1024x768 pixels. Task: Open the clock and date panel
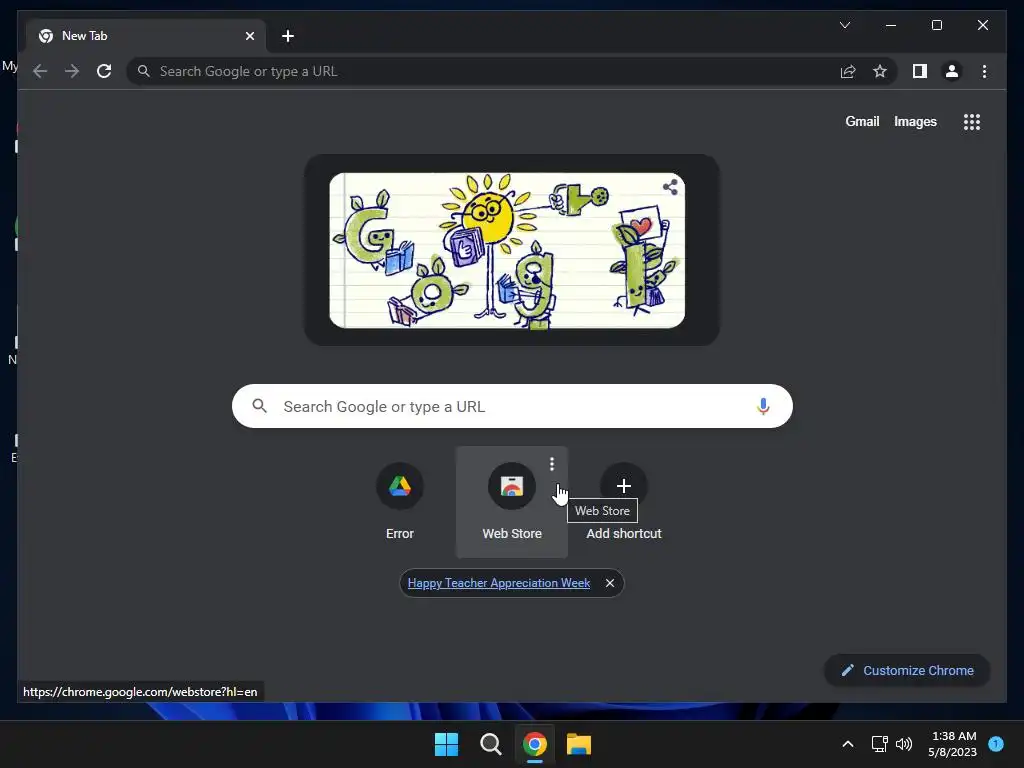[x=952, y=744]
